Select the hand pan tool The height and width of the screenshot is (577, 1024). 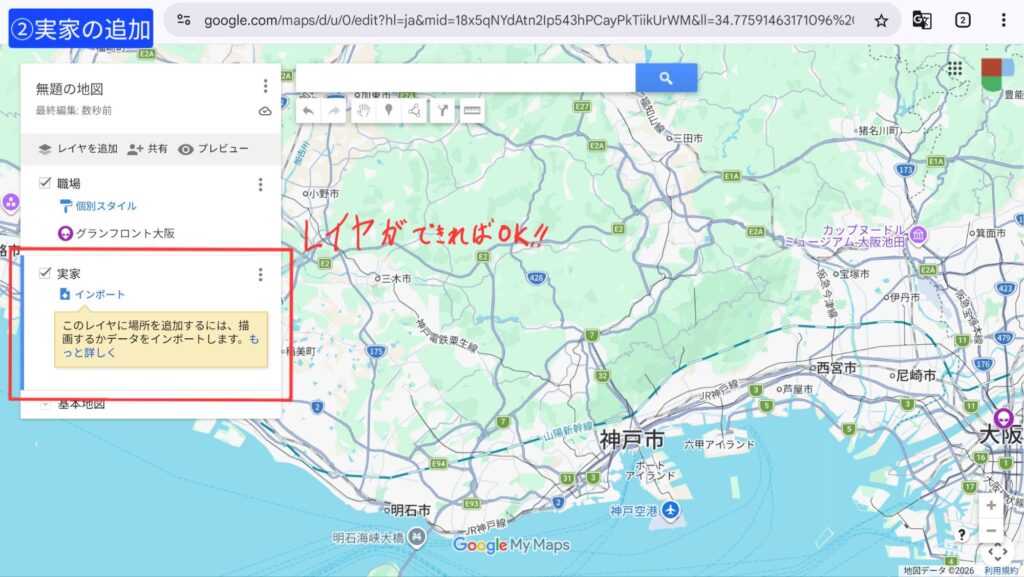coord(364,111)
